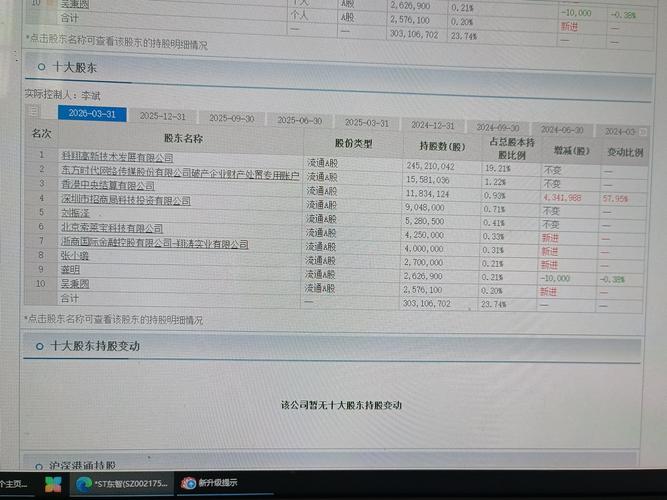Viewport: 667px width, 500px height.
Task: Select the 2024-12-31 date tab
Action: click(433, 125)
